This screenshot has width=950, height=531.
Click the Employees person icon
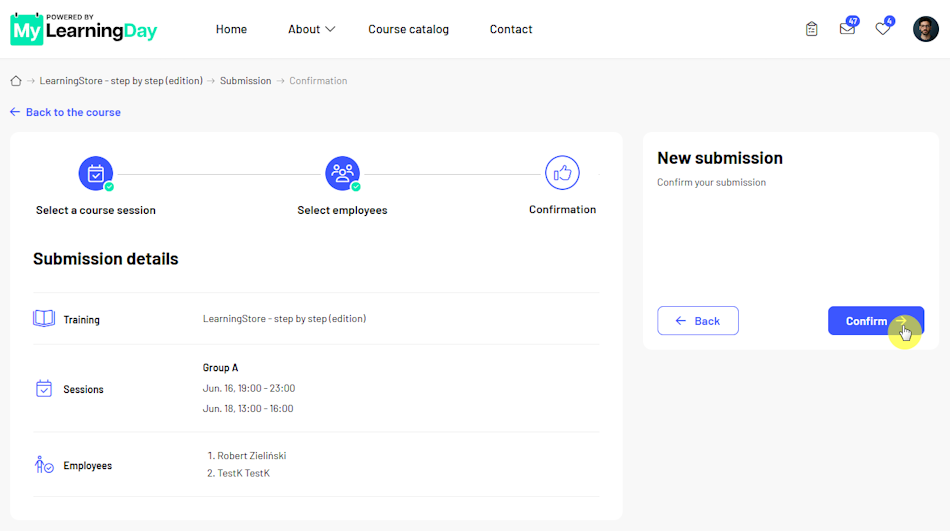pyautogui.click(x=44, y=465)
